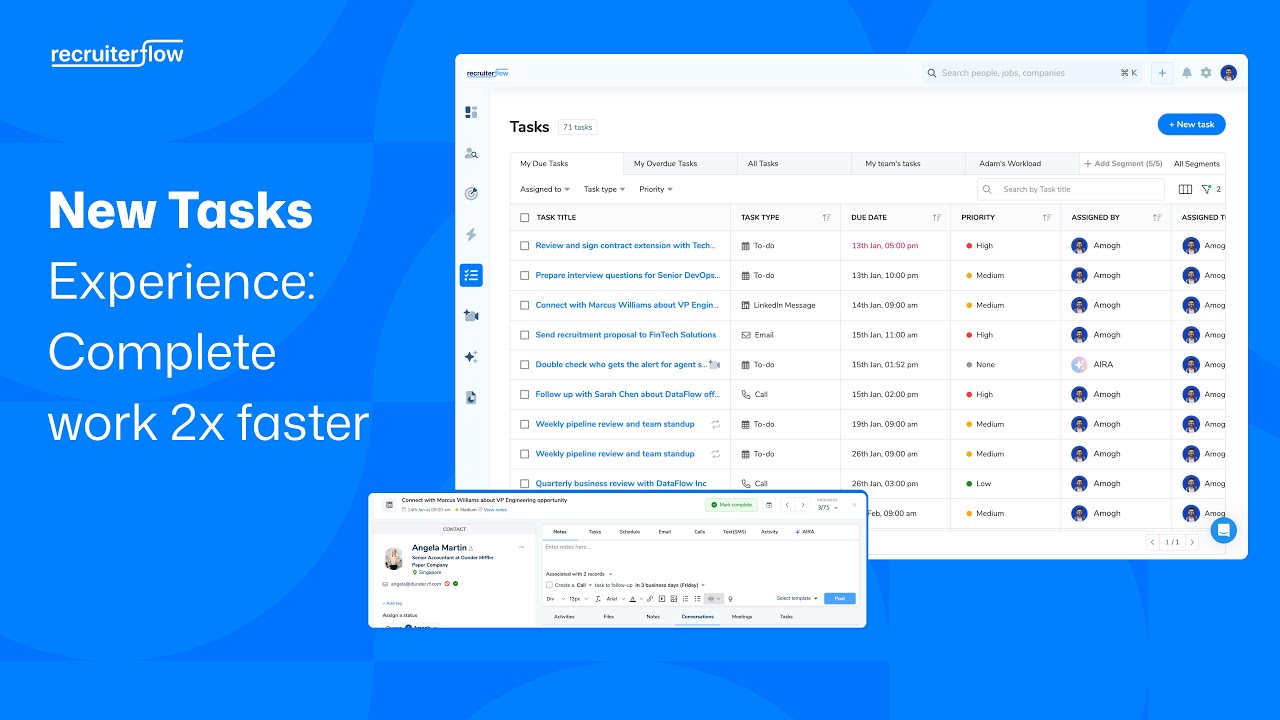This screenshot has width=1280, height=720.
Task: Open the column chooser icon
Action: pos(1185,189)
